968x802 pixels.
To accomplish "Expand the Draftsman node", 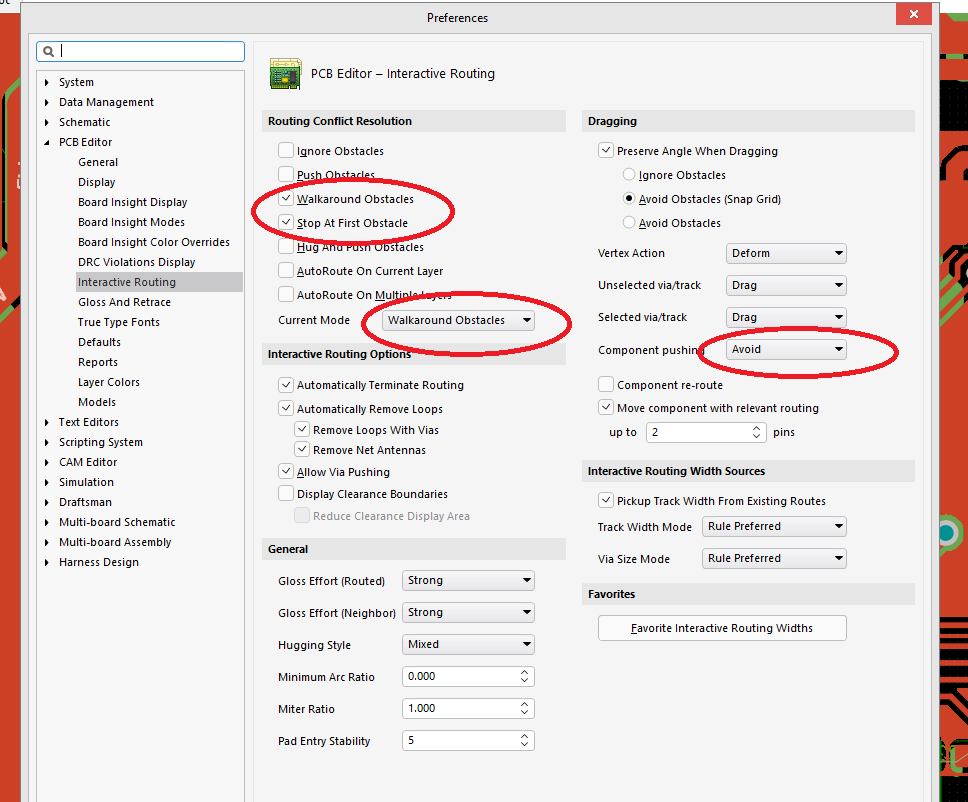I will coord(47,503).
